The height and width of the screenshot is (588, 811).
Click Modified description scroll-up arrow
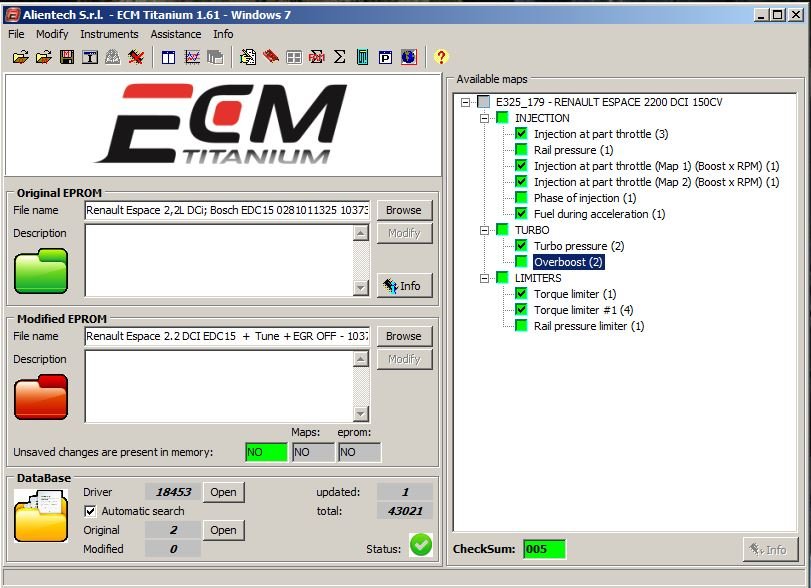pyautogui.click(x=361, y=359)
